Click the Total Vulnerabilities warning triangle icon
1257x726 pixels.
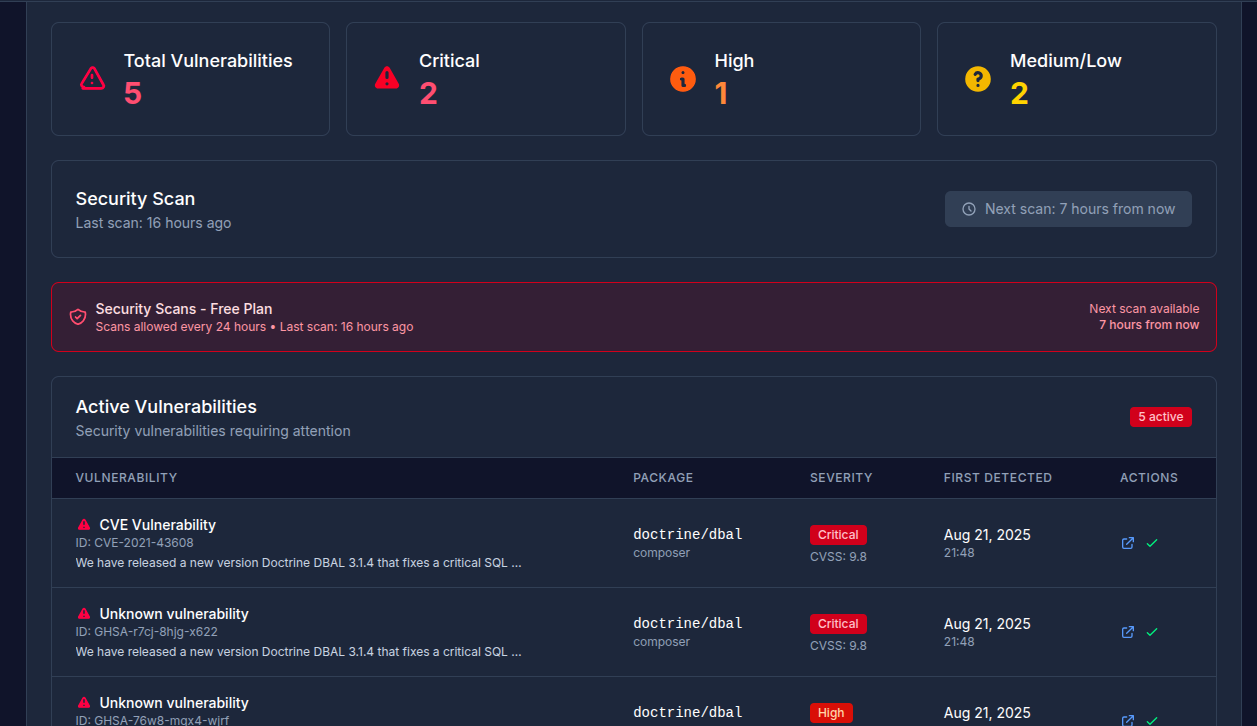pos(93,78)
